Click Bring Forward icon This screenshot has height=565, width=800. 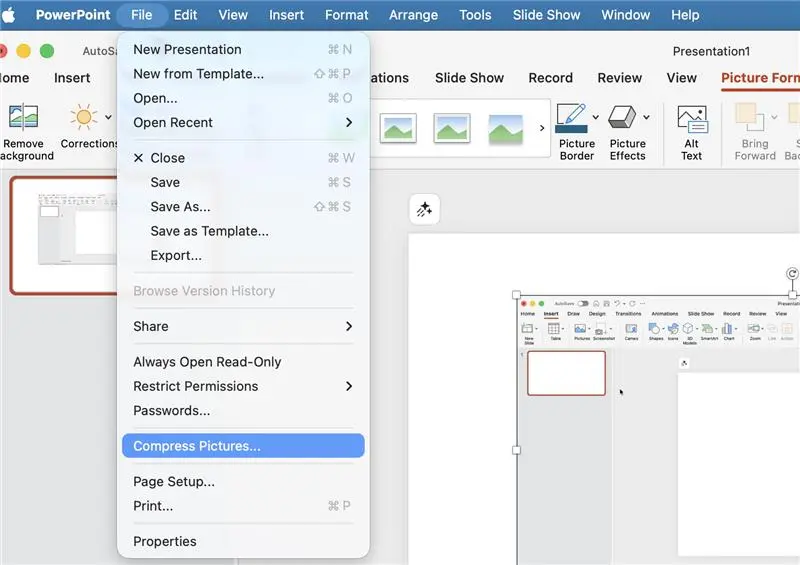749,117
